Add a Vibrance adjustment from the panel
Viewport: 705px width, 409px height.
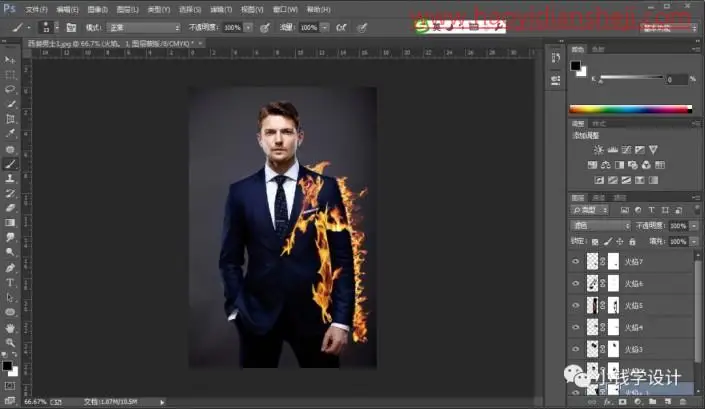click(x=653, y=150)
